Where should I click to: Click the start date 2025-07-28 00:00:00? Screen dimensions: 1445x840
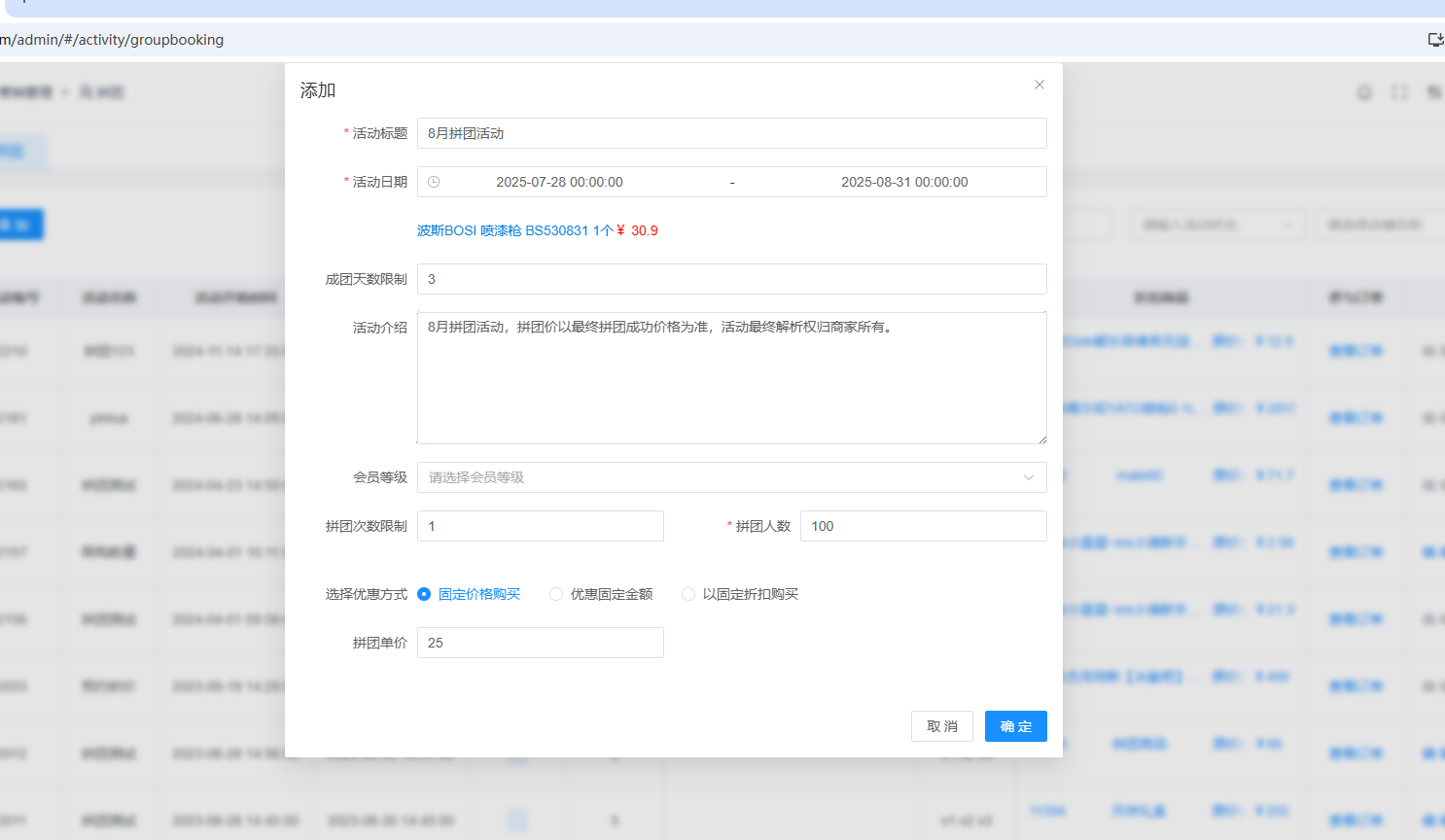tap(559, 182)
